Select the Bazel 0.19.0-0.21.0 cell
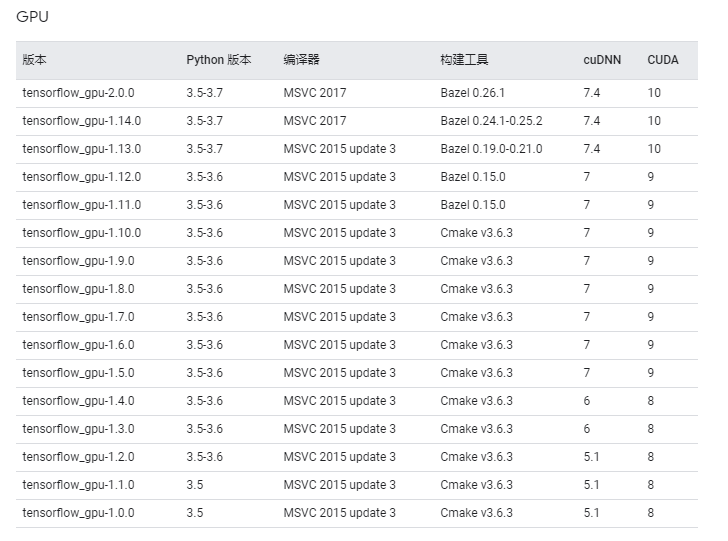Image resolution: width=728 pixels, height=541 pixels. coord(491,149)
